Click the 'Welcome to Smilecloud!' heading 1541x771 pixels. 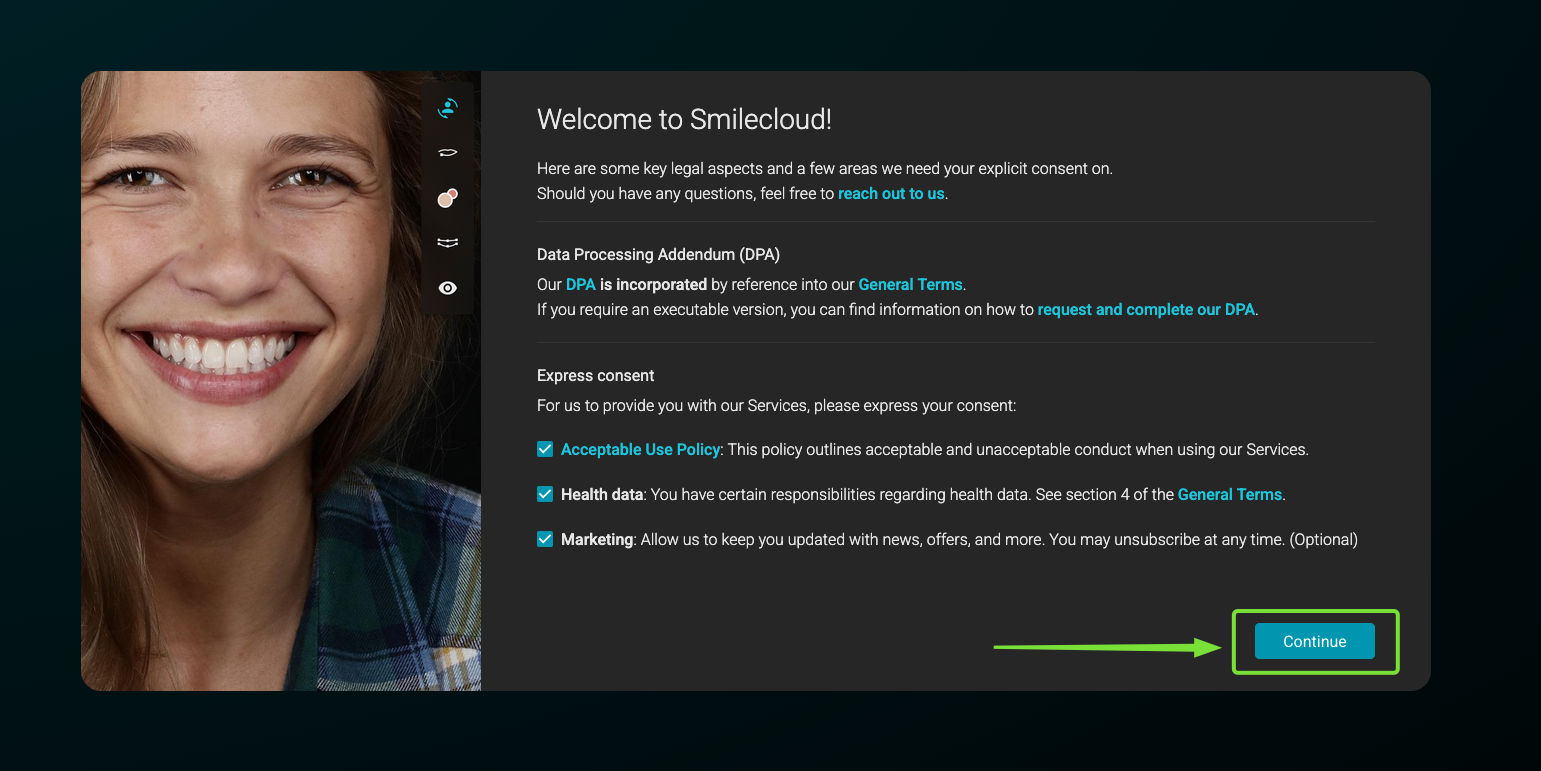684,120
